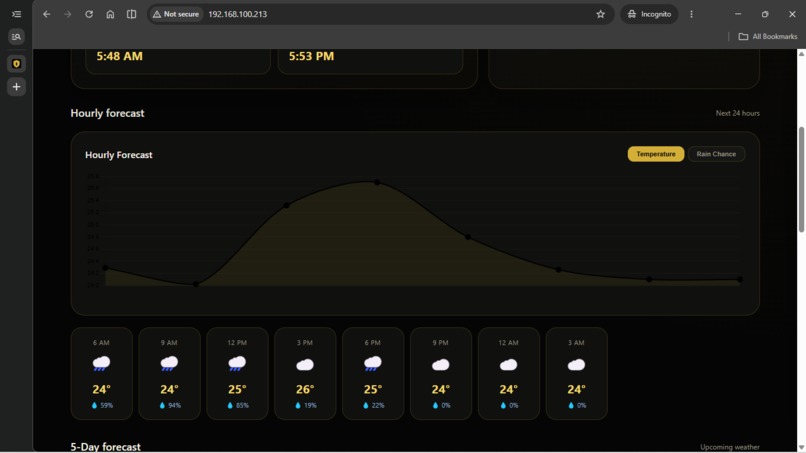Click the Upcoming weather label

tap(729, 447)
